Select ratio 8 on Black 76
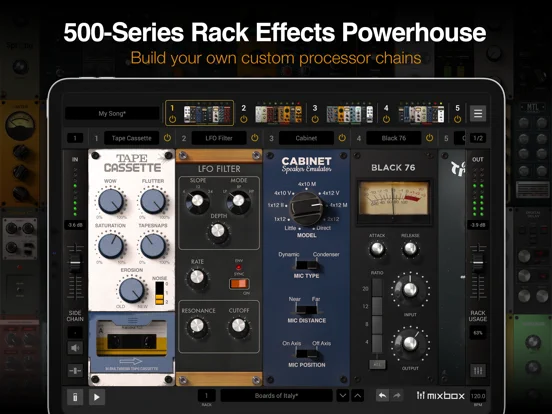This screenshot has height=414, width=552. point(377,325)
